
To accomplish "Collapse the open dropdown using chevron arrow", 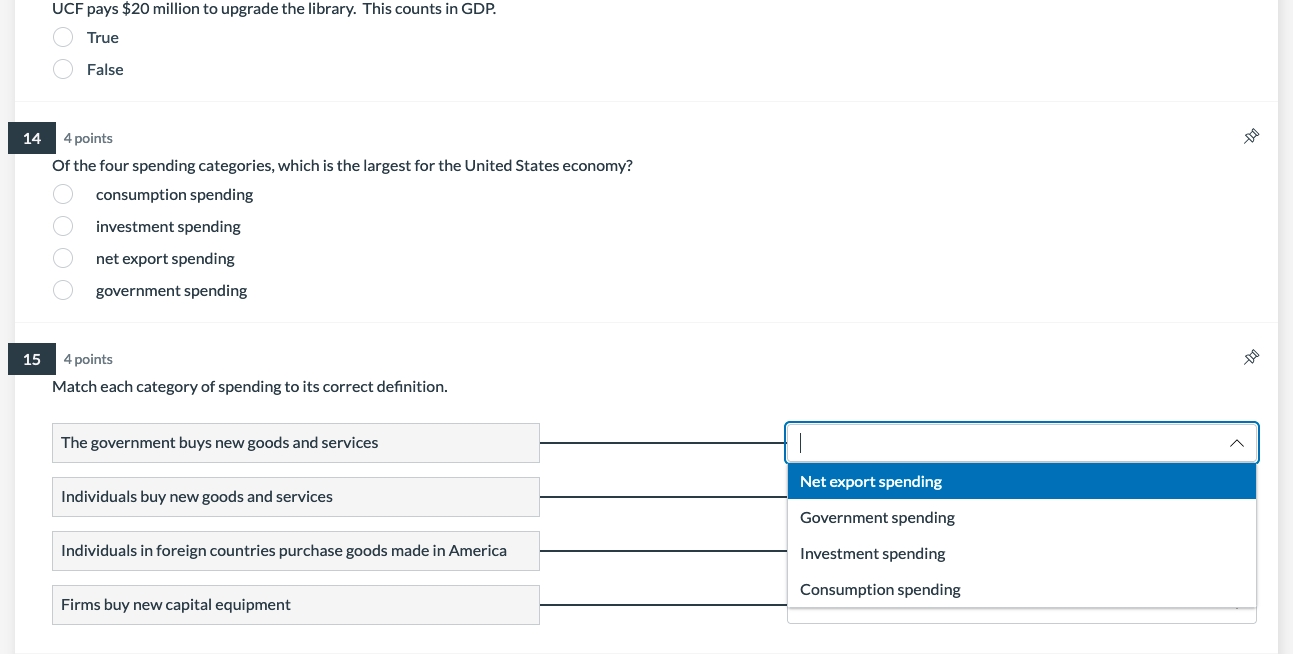I will coord(1237,443).
